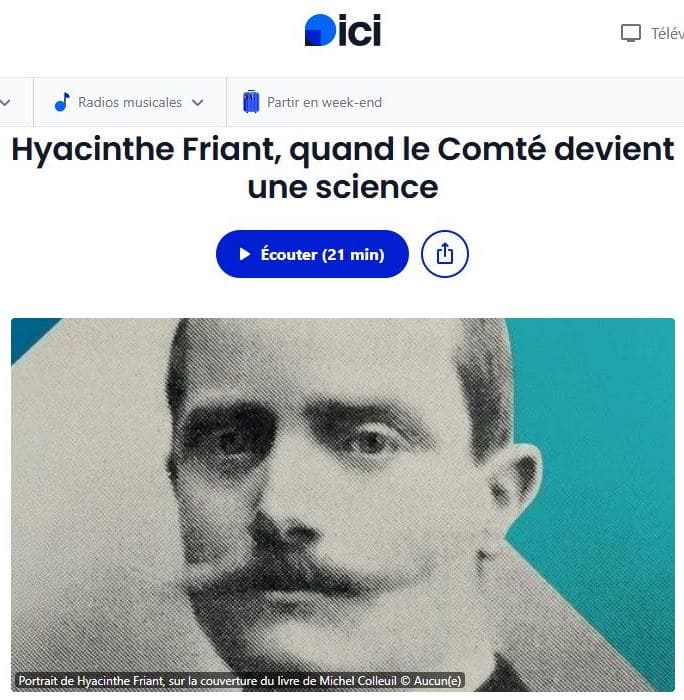Viewport: 684px width, 700px height.
Task: Click the portrait caption mentioning Michel Colleuil
Action: [239, 681]
